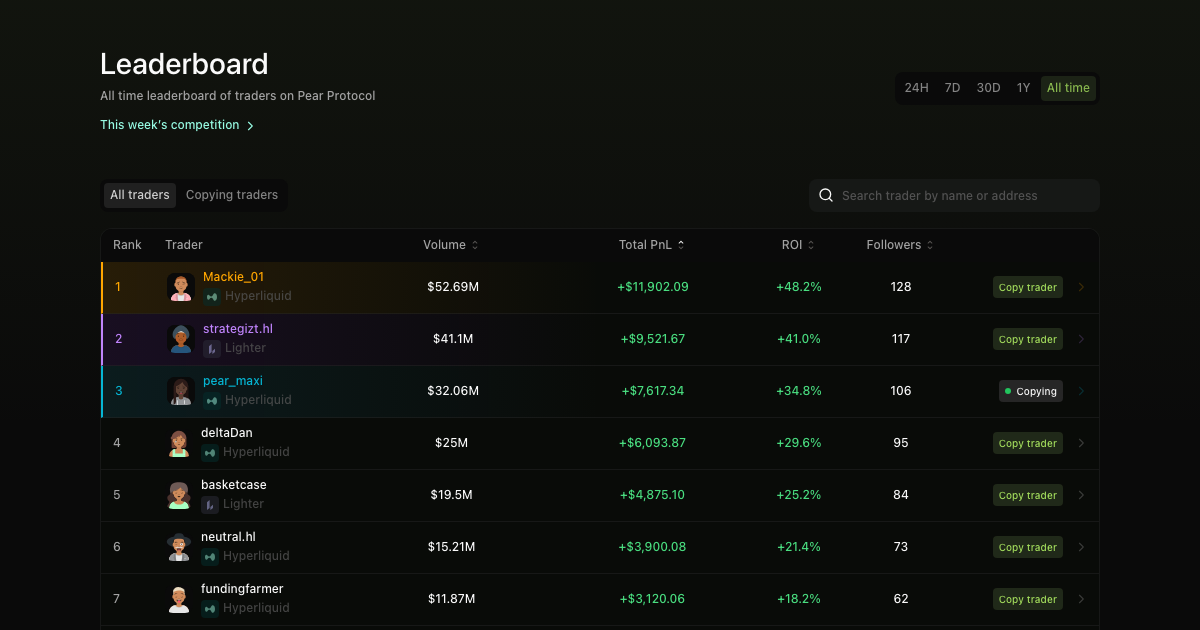The height and width of the screenshot is (630, 1200).
Task: Open the pear_maxi trader name
Action: 233,381
